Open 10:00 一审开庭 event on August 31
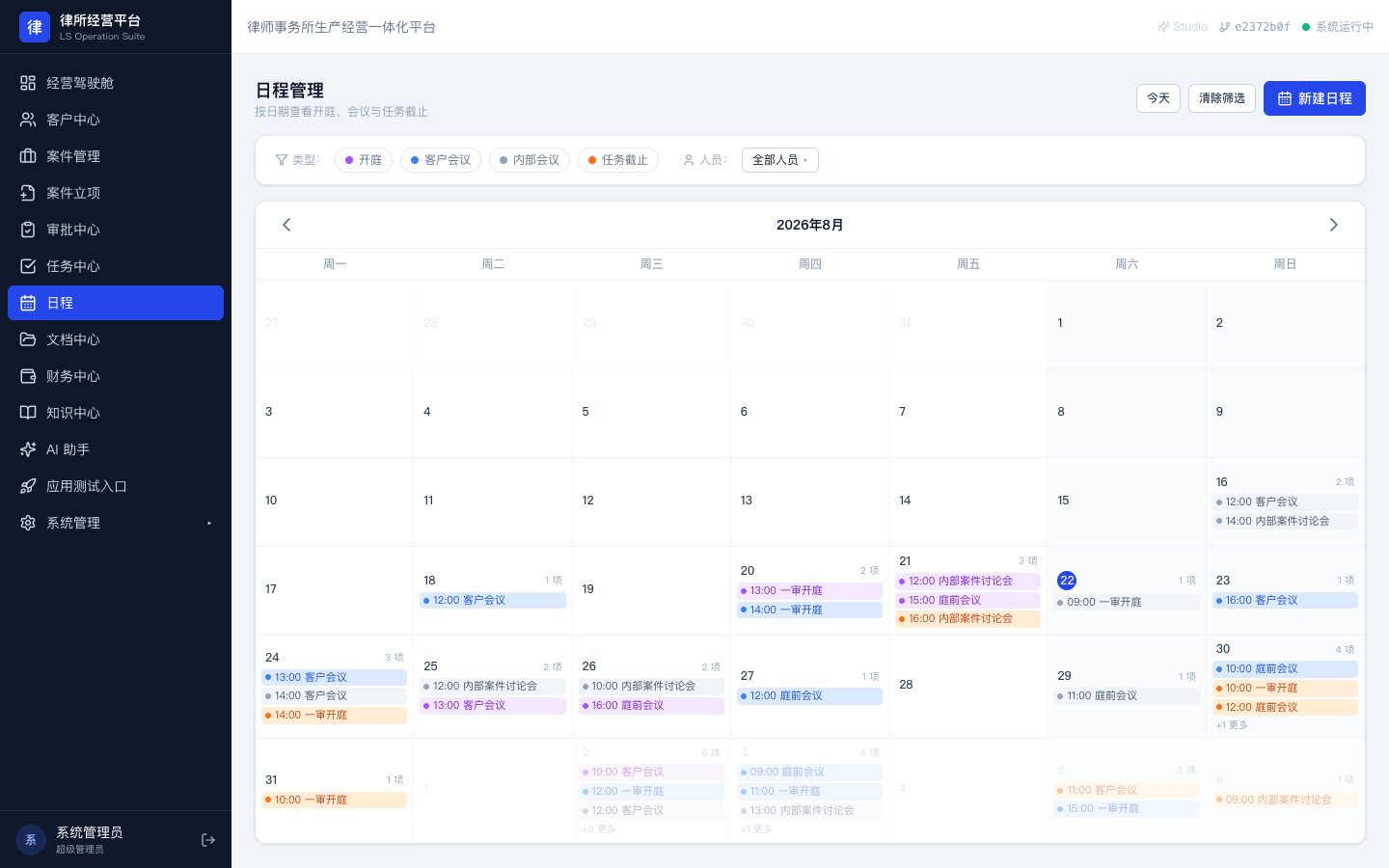1389x868 pixels. pos(334,800)
